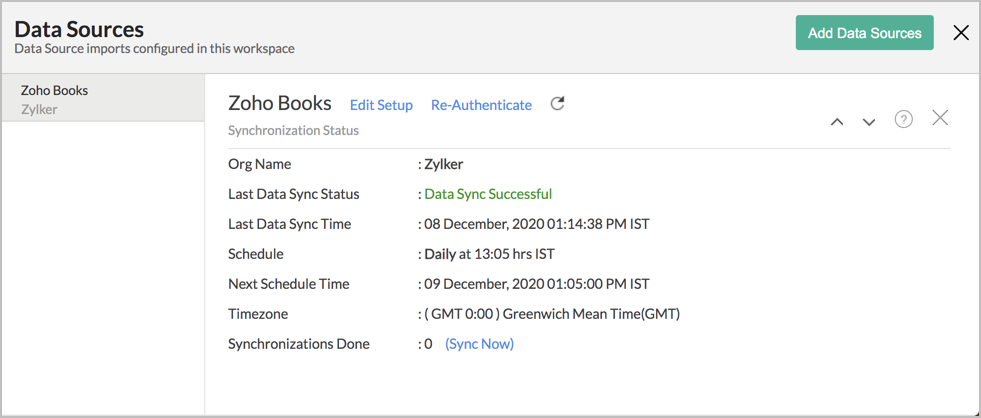
Task: Go to next data source (down chevron)
Action: 869,122
